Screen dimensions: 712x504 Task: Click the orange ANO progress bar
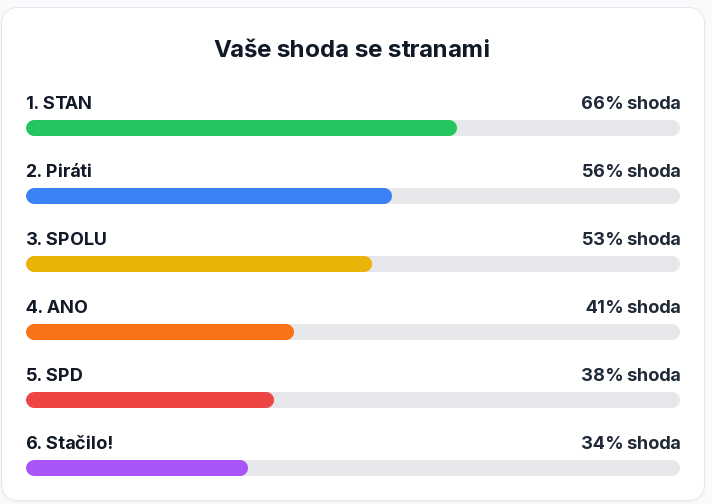point(160,332)
